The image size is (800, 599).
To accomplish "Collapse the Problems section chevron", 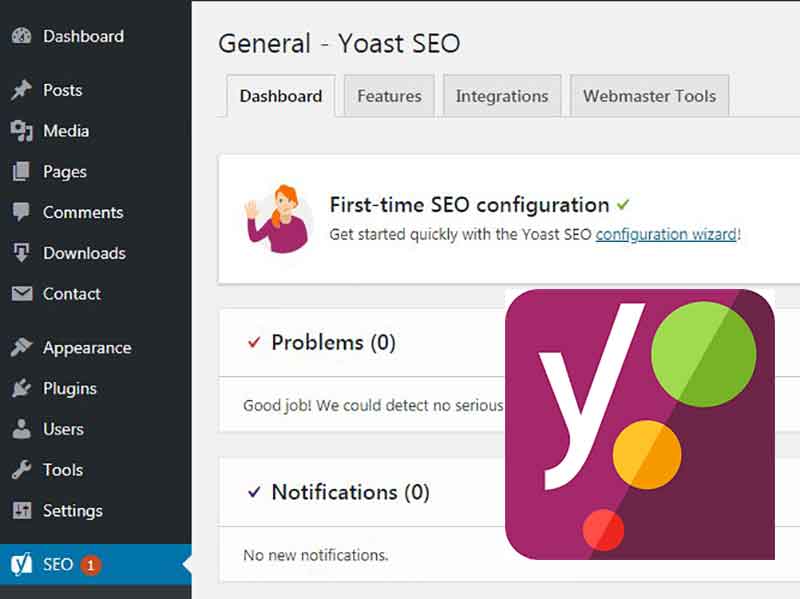I will [x=254, y=343].
